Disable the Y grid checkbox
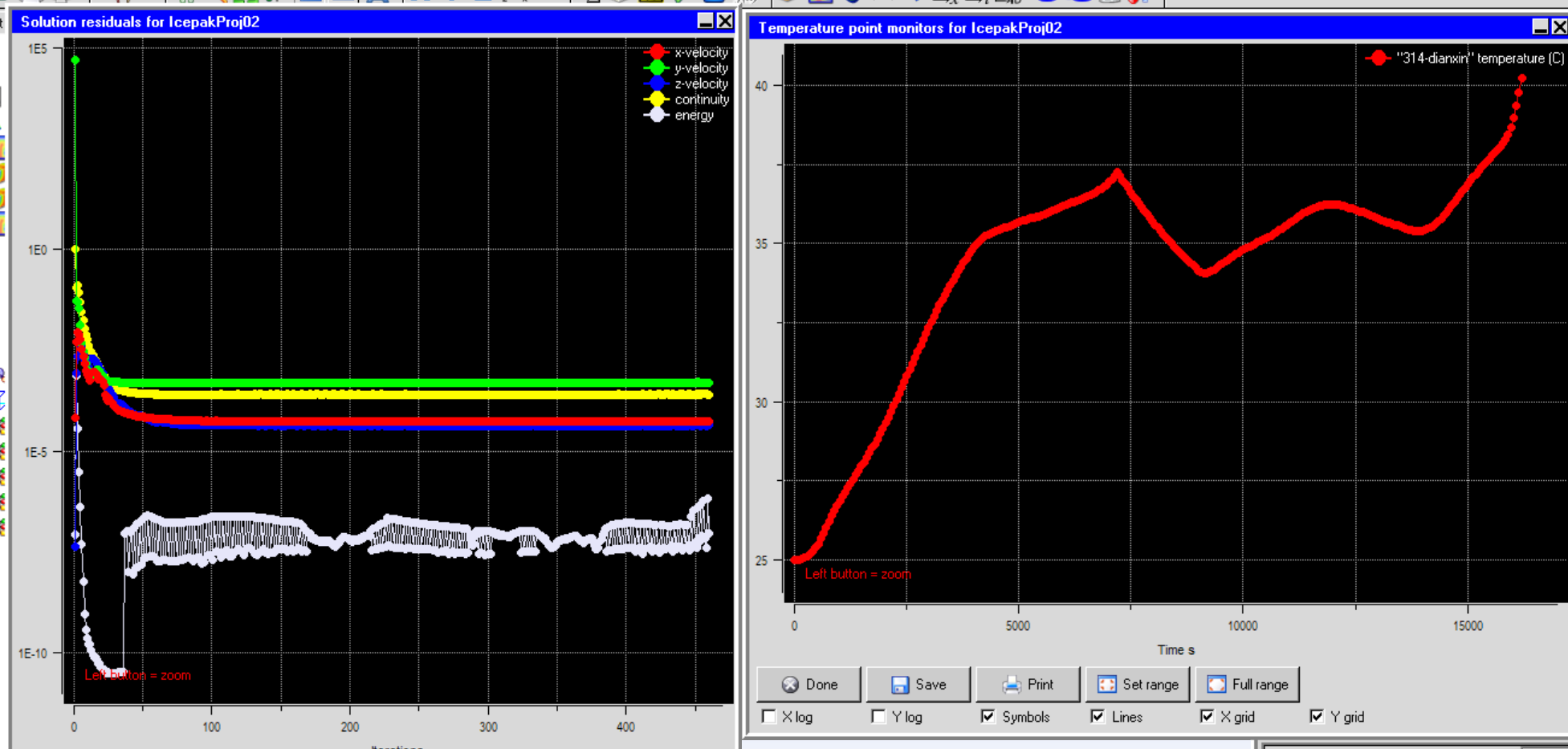The width and height of the screenshot is (1568, 749). (1318, 717)
